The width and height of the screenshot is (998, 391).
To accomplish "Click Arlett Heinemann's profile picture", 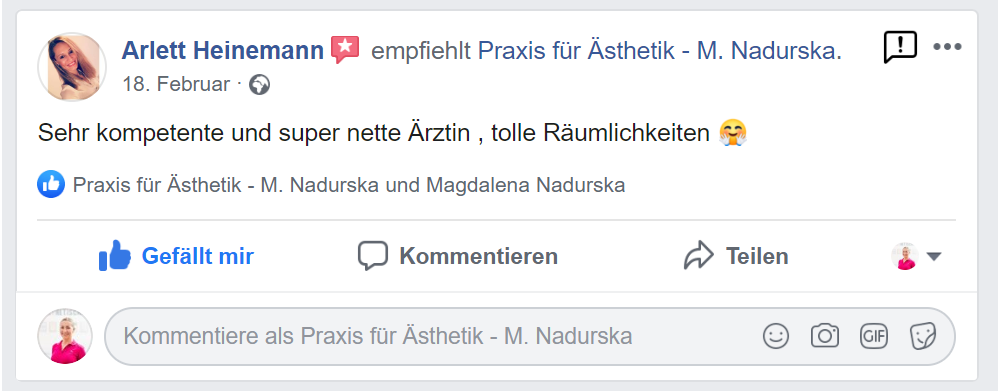I will click(x=72, y=67).
